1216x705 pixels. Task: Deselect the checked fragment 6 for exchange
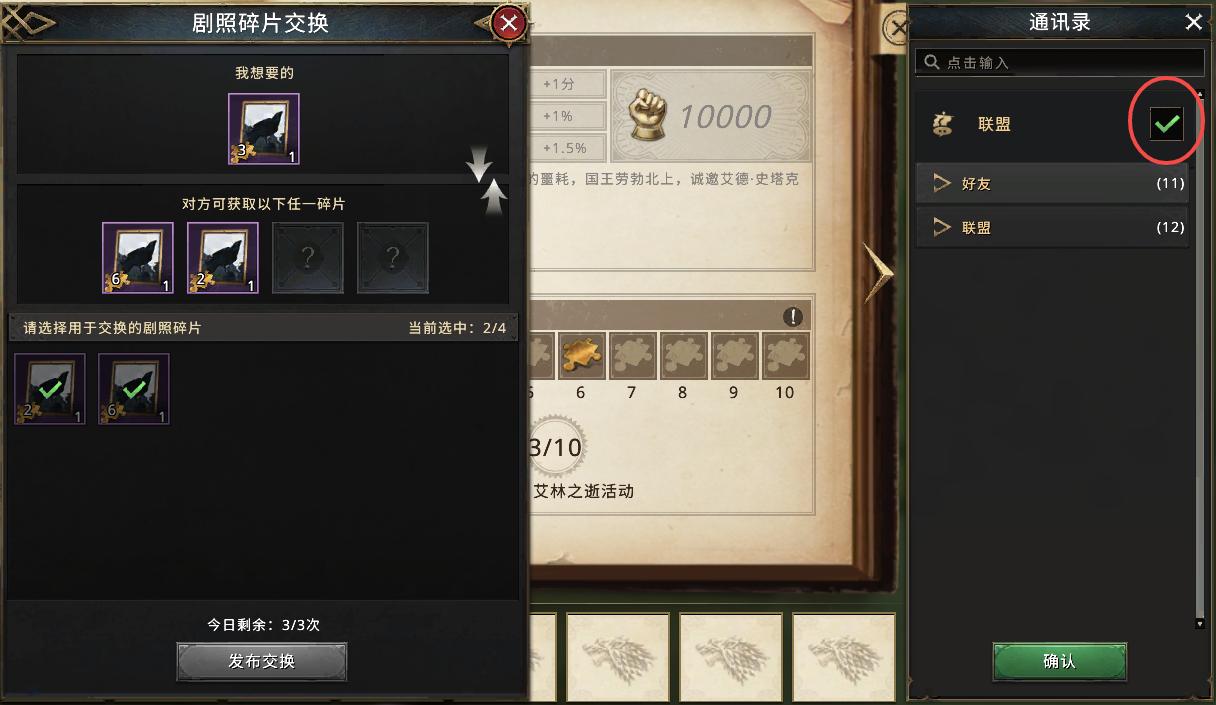tap(134, 389)
